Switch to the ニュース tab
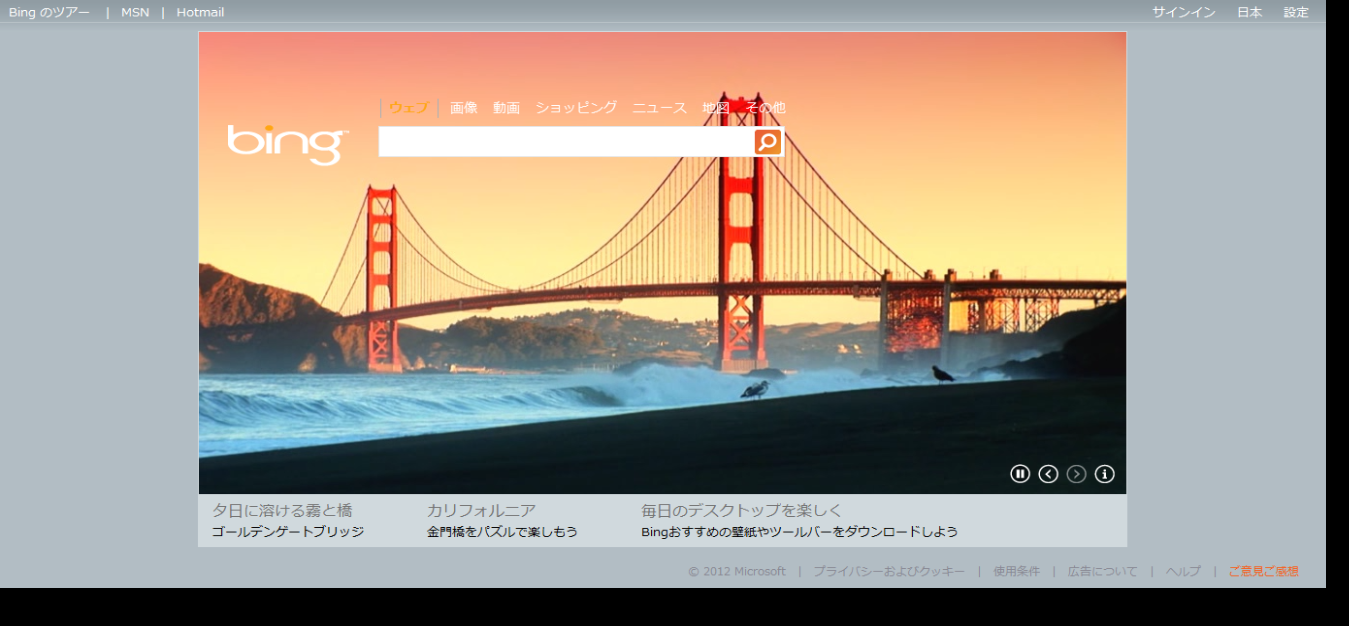 659,108
